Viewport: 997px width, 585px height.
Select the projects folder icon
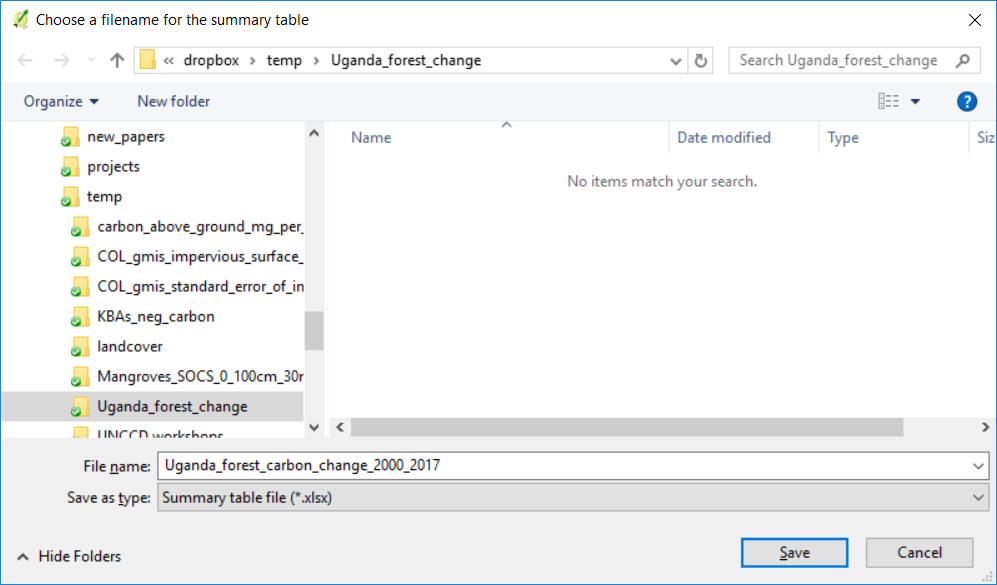[x=70, y=167]
